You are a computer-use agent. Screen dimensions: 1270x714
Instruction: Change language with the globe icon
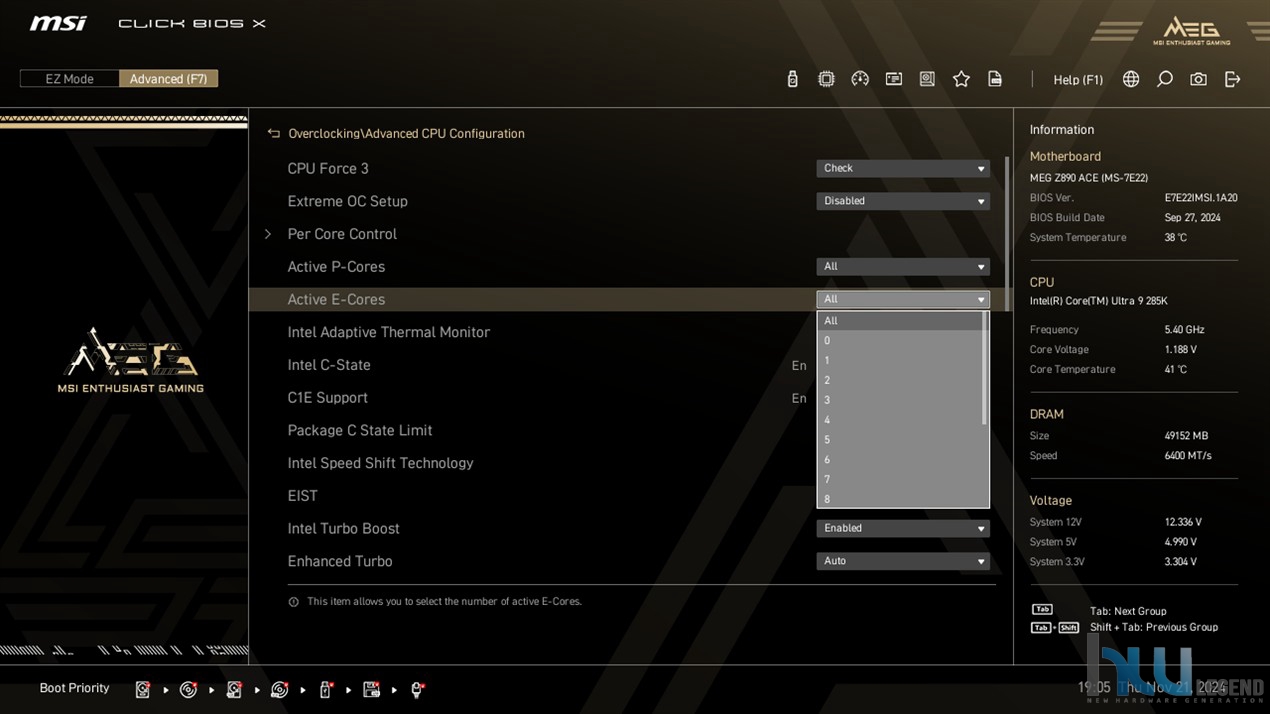pos(1131,79)
